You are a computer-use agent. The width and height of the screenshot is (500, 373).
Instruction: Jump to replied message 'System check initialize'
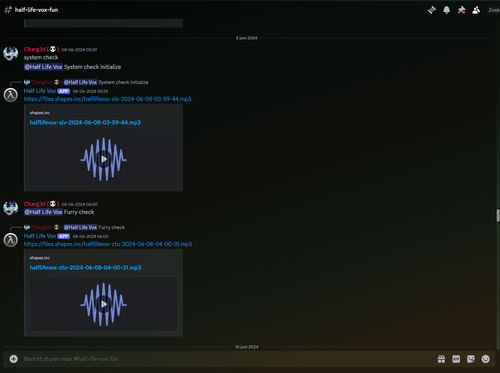click(124, 82)
